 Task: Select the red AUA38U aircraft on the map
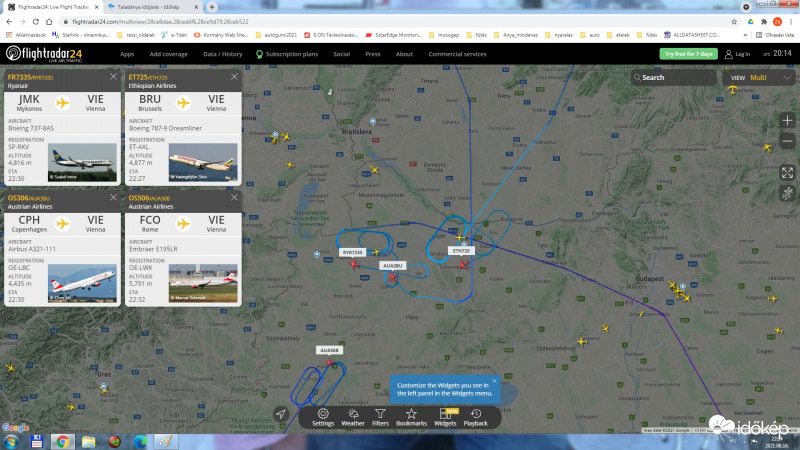(x=392, y=277)
